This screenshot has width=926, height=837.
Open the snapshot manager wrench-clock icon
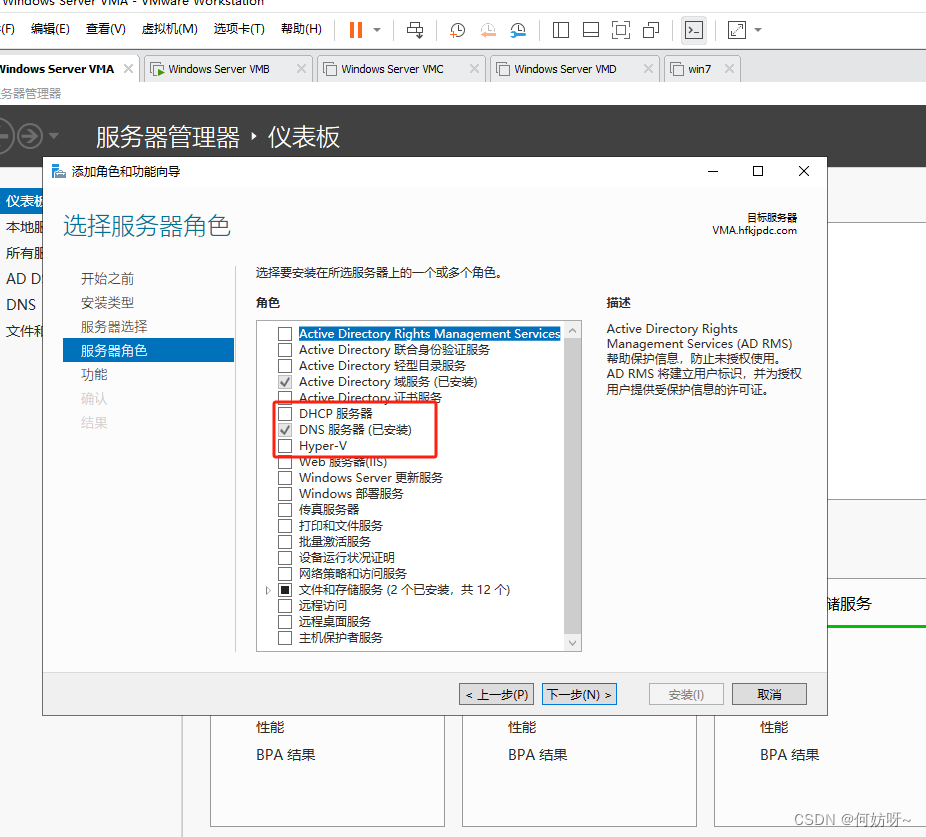(518, 30)
